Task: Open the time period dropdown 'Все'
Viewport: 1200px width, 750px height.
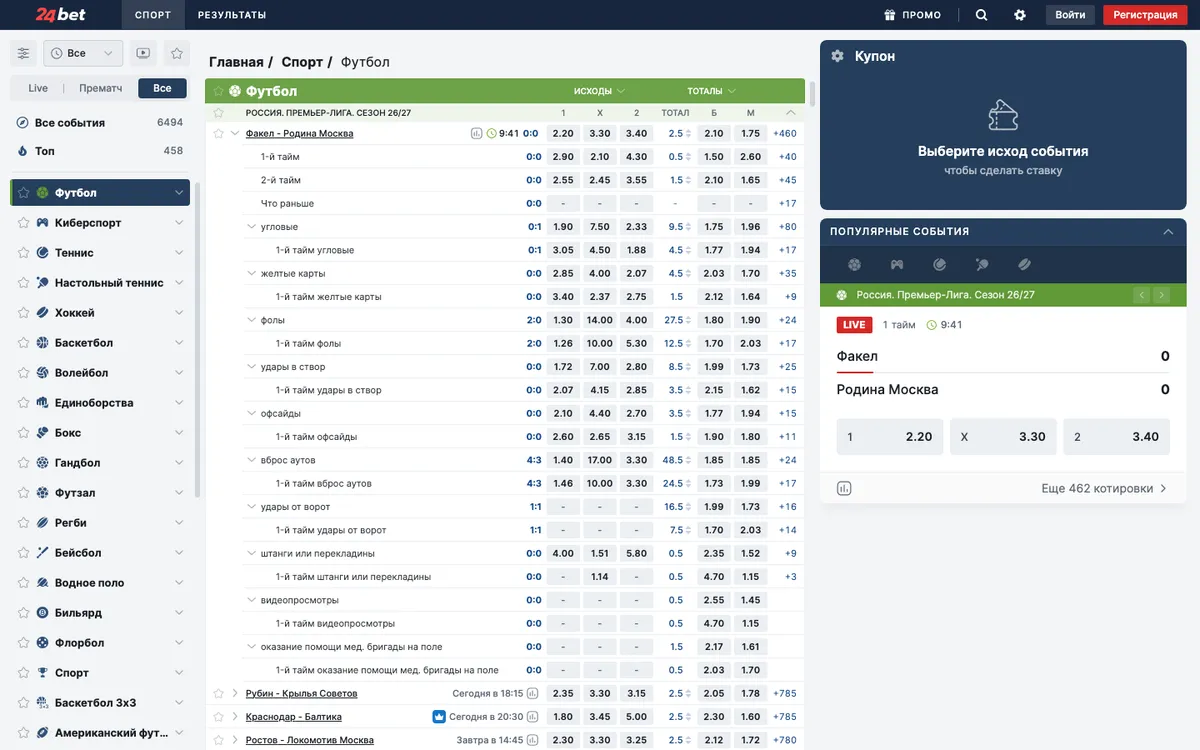Action: coord(84,53)
